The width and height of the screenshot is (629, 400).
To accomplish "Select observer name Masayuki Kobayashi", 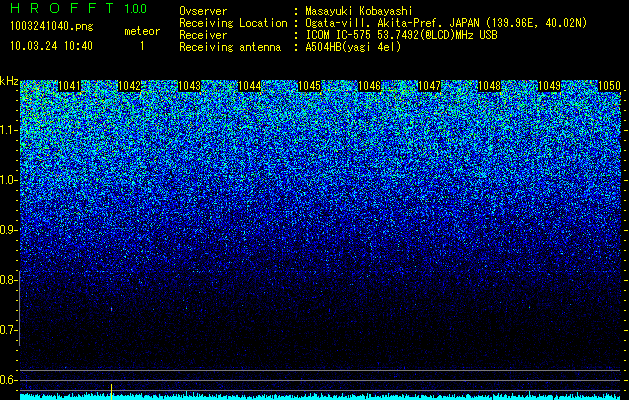I will coord(359,11).
